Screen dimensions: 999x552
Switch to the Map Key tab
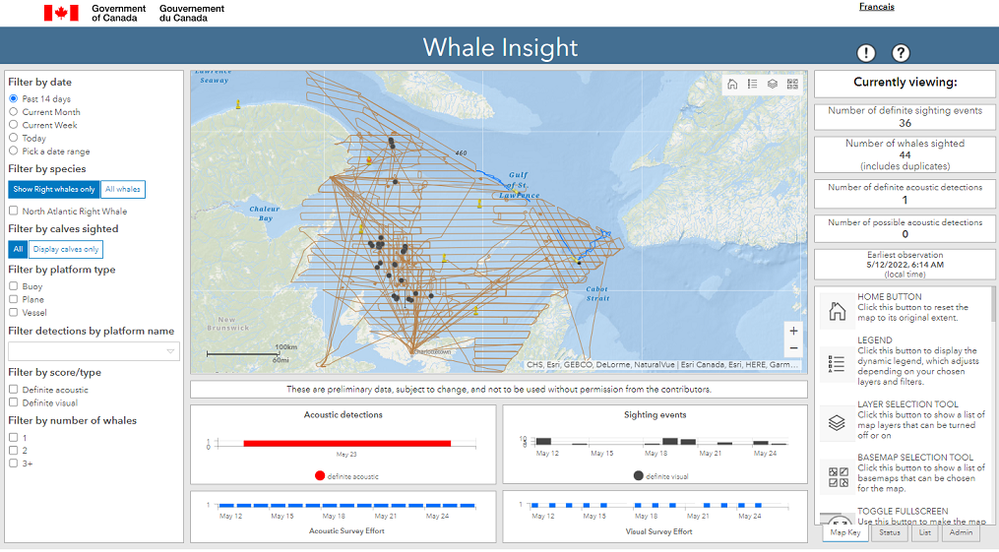tap(845, 533)
